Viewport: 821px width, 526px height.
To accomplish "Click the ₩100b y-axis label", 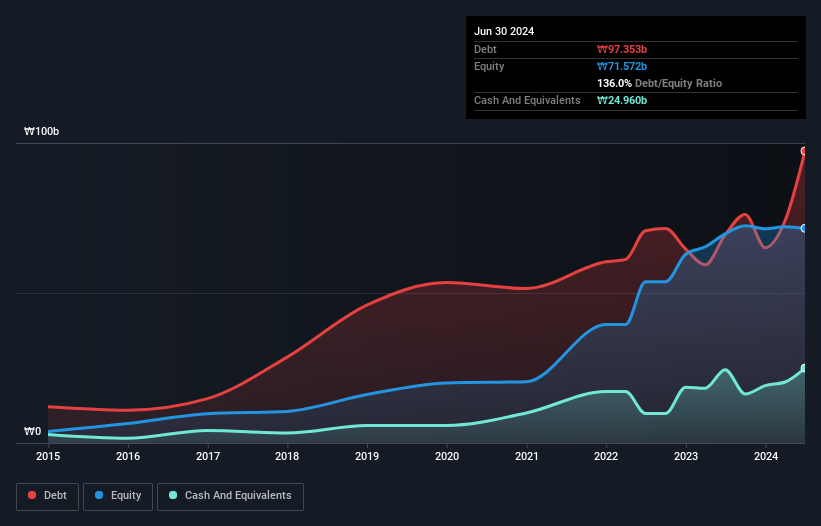I will tap(41, 131).
